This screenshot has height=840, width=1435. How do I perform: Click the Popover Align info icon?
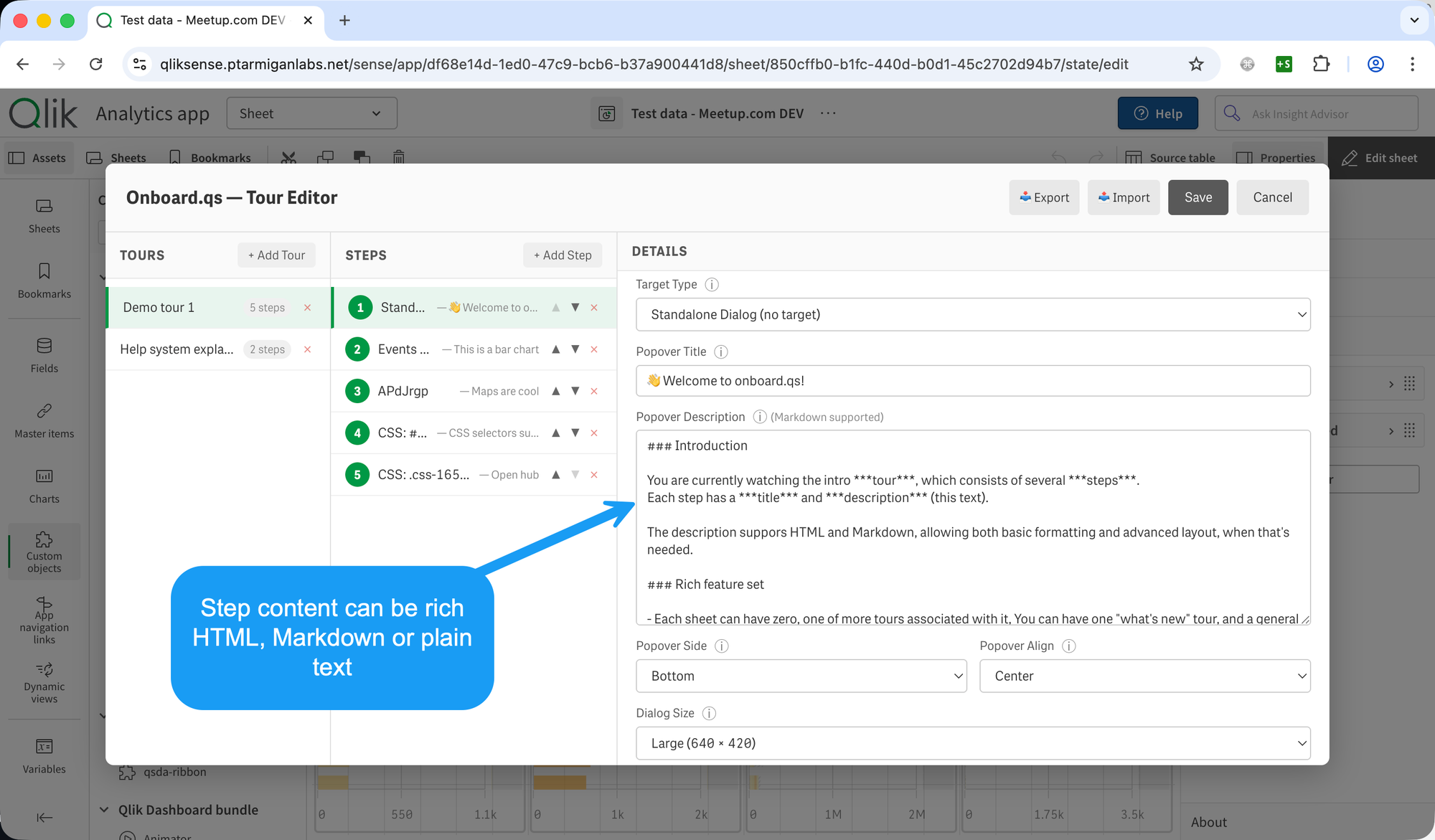tap(1068, 646)
